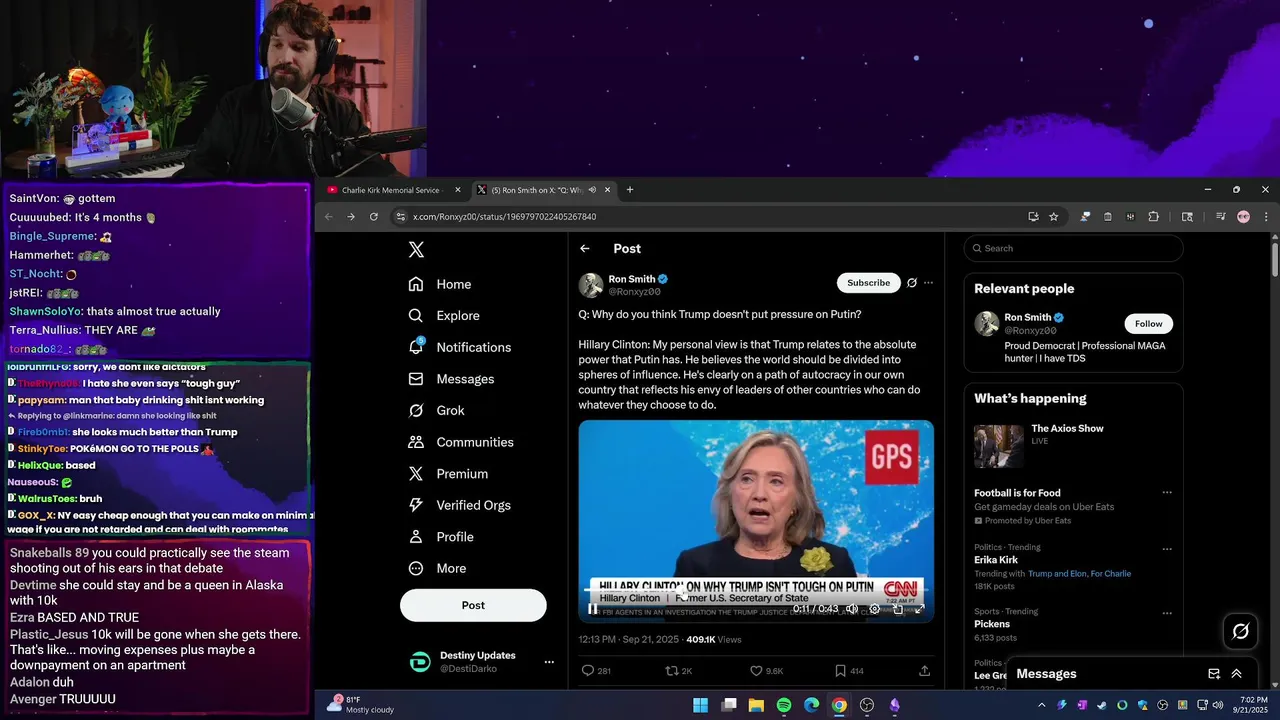This screenshot has height=720, width=1280.
Task: Compose new message in Messages drawer
Action: (1214, 674)
